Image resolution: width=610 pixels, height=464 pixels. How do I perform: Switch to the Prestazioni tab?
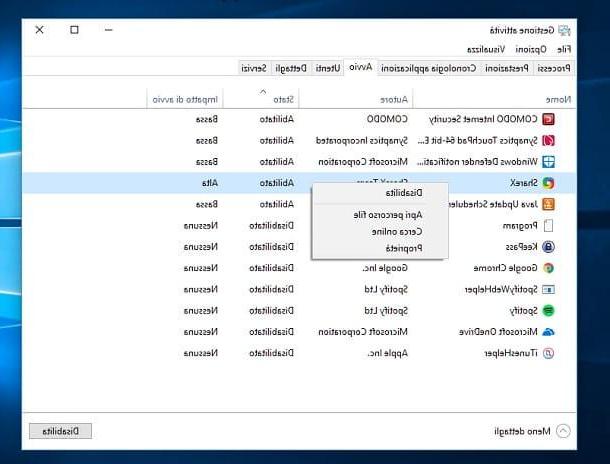point(507,68)
